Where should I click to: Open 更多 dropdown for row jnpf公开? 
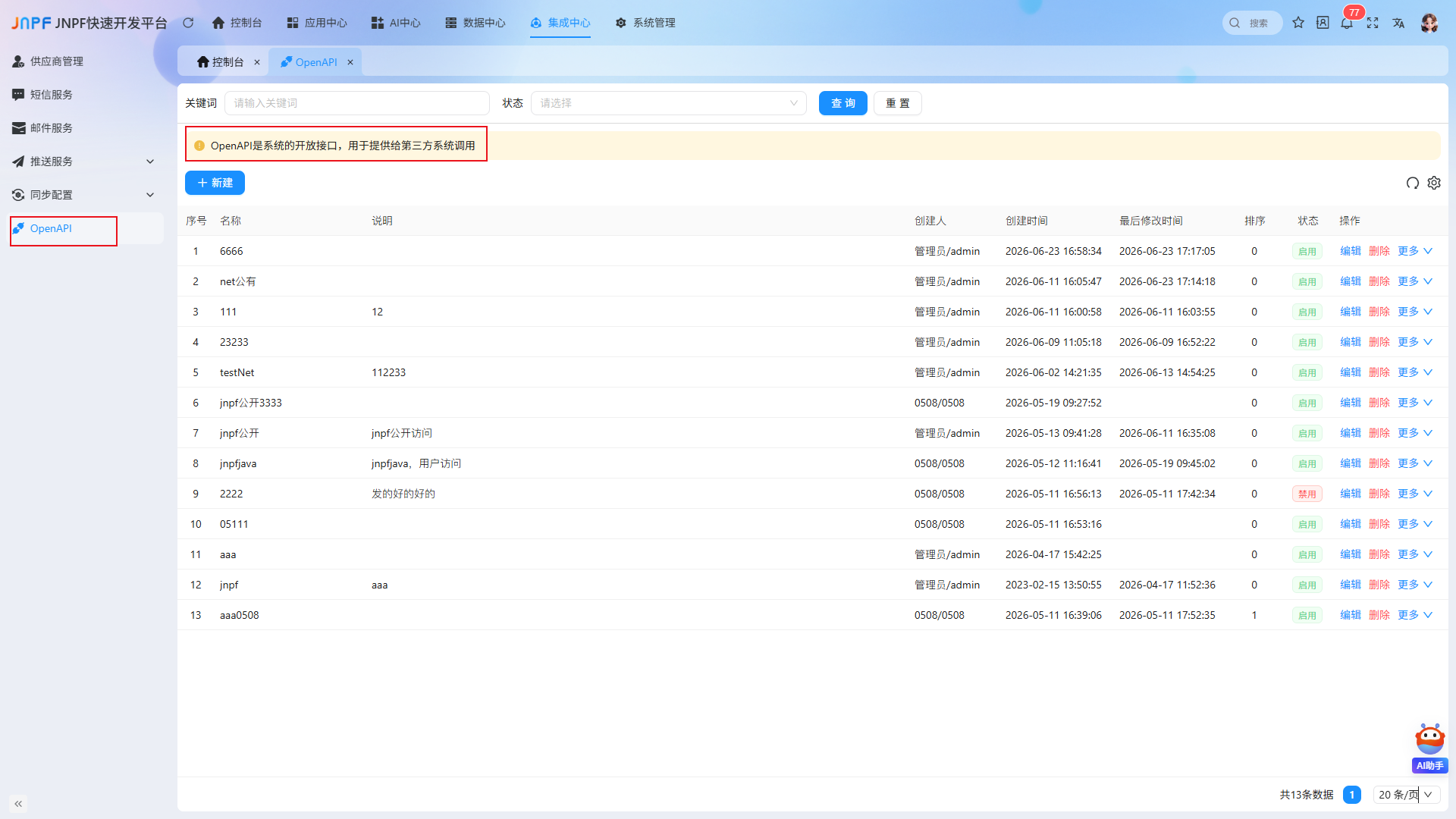pyautogui.click(x=1415, y=433)
